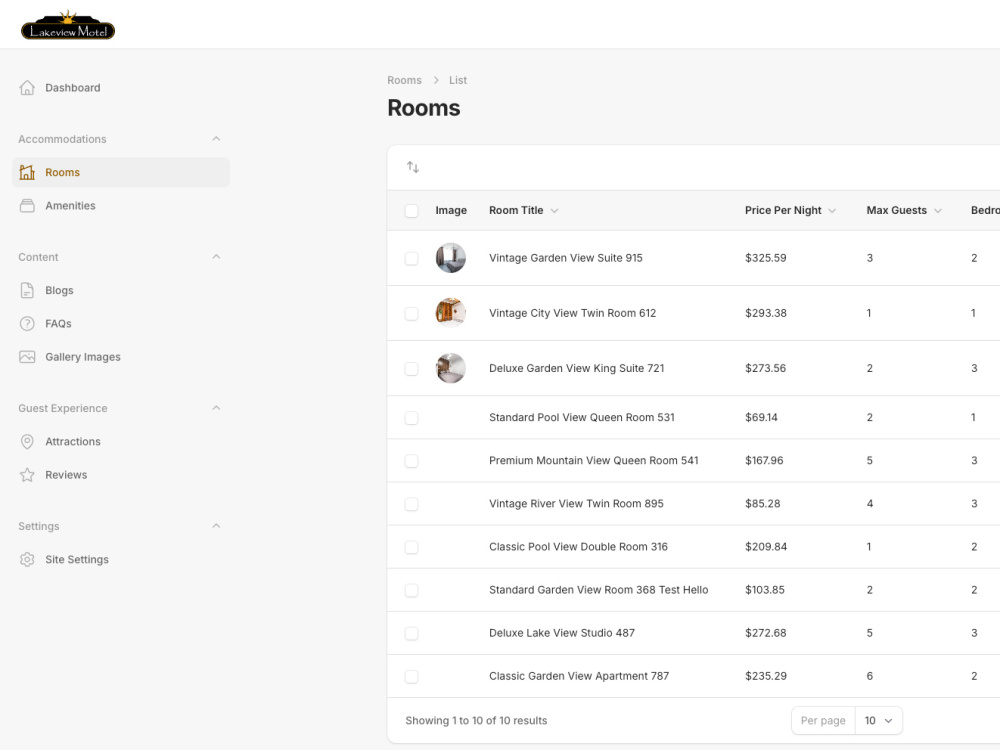Click the Lakeview Motel logo
This screenshot has height=750, width=1000.
click(x=68, y=26)
